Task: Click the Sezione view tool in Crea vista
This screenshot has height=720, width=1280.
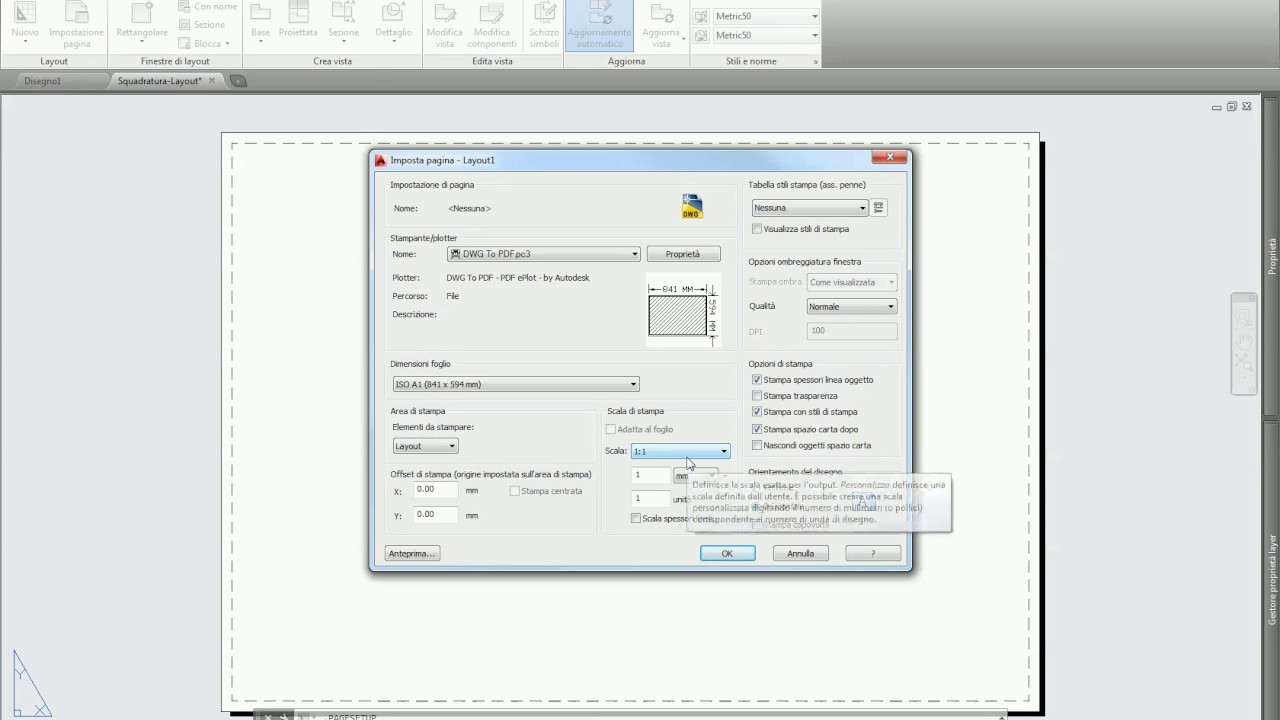Action: (x=343, y=24)
